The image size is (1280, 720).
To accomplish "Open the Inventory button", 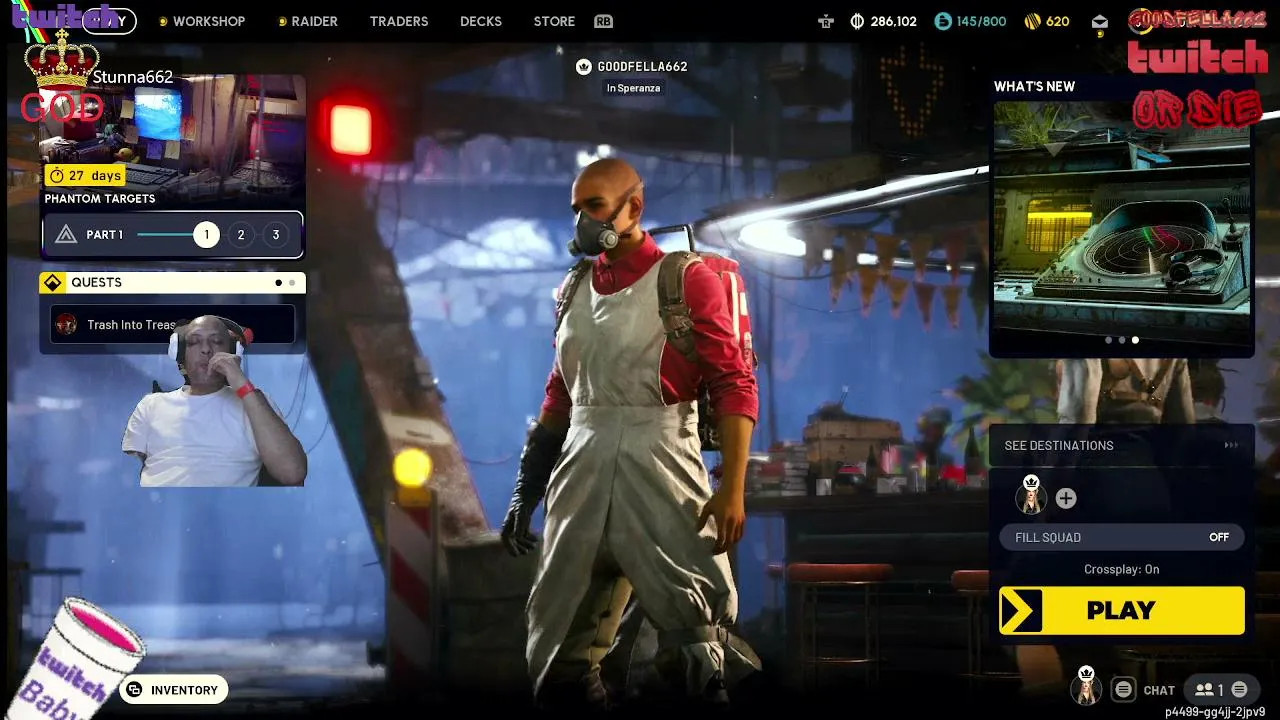I will 174,690.
